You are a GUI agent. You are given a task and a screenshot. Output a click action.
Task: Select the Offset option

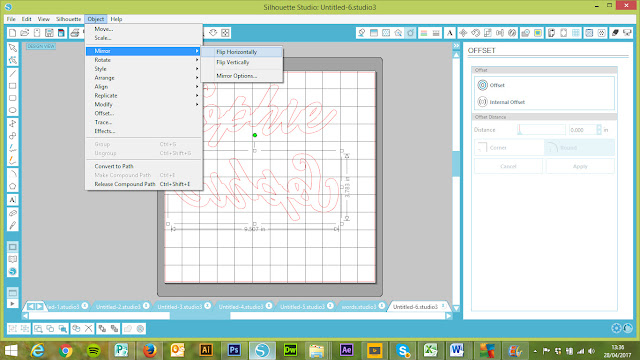point(491,85)
